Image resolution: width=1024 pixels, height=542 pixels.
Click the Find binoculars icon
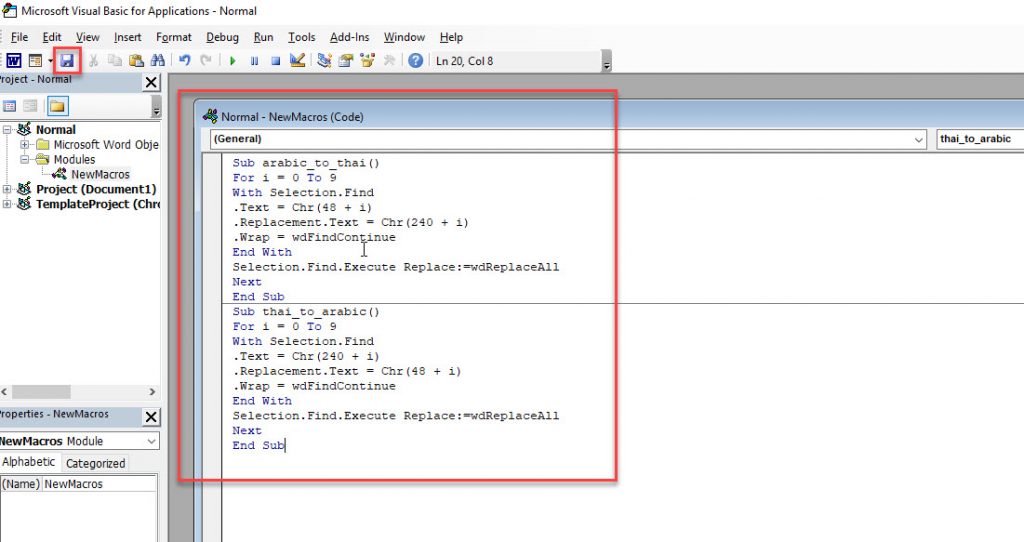pos(157,61)
